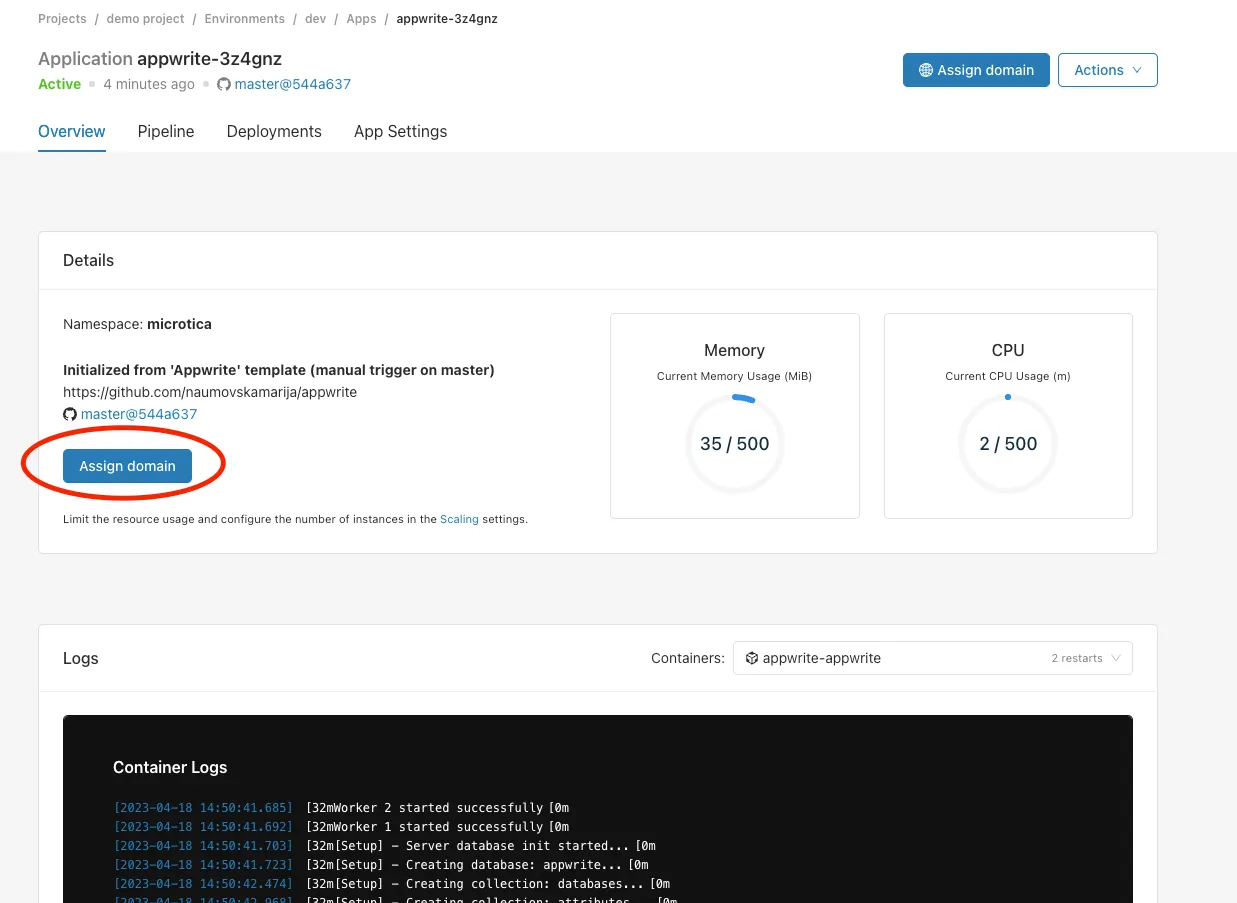Go to the Deployments tab

tap(274, 131)
